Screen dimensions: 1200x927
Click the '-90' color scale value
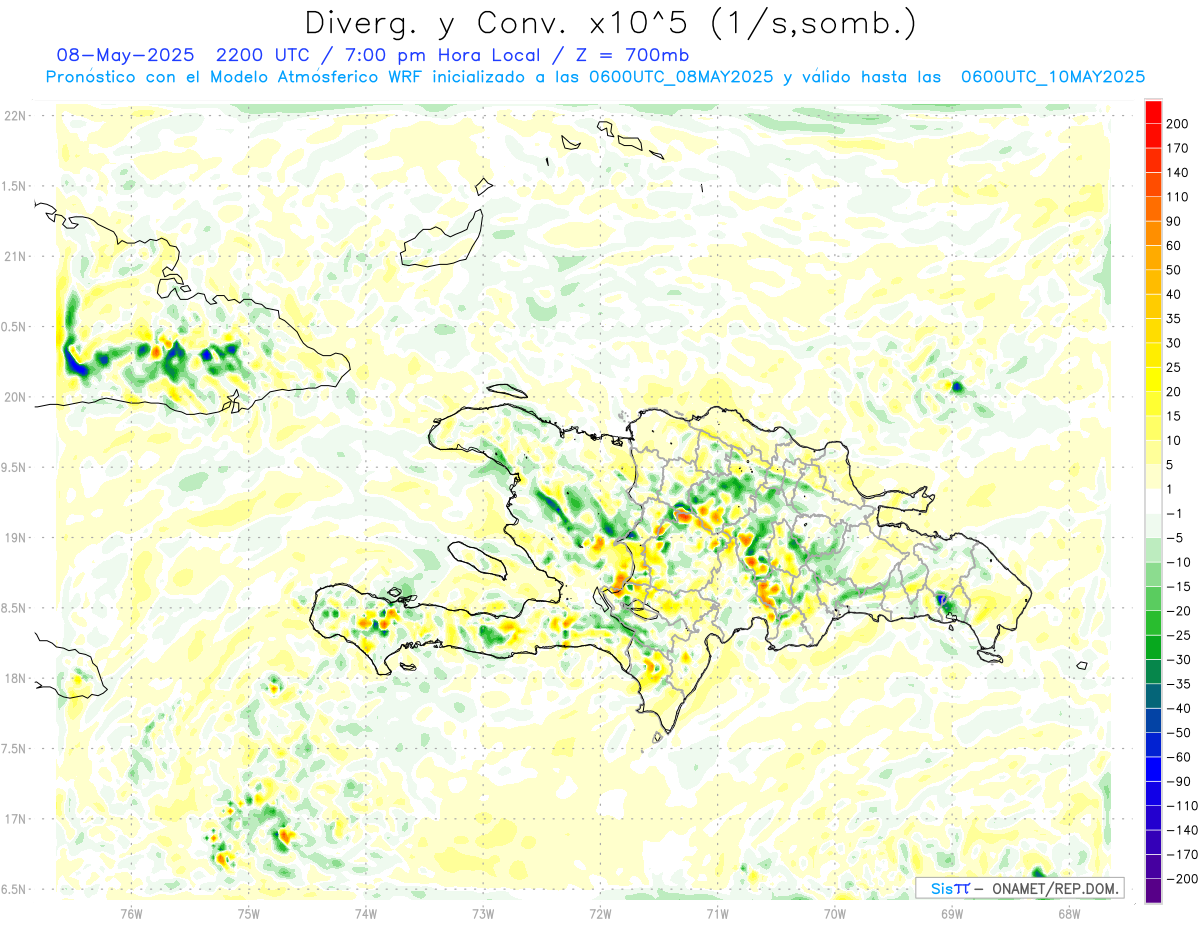(1177, 781)
